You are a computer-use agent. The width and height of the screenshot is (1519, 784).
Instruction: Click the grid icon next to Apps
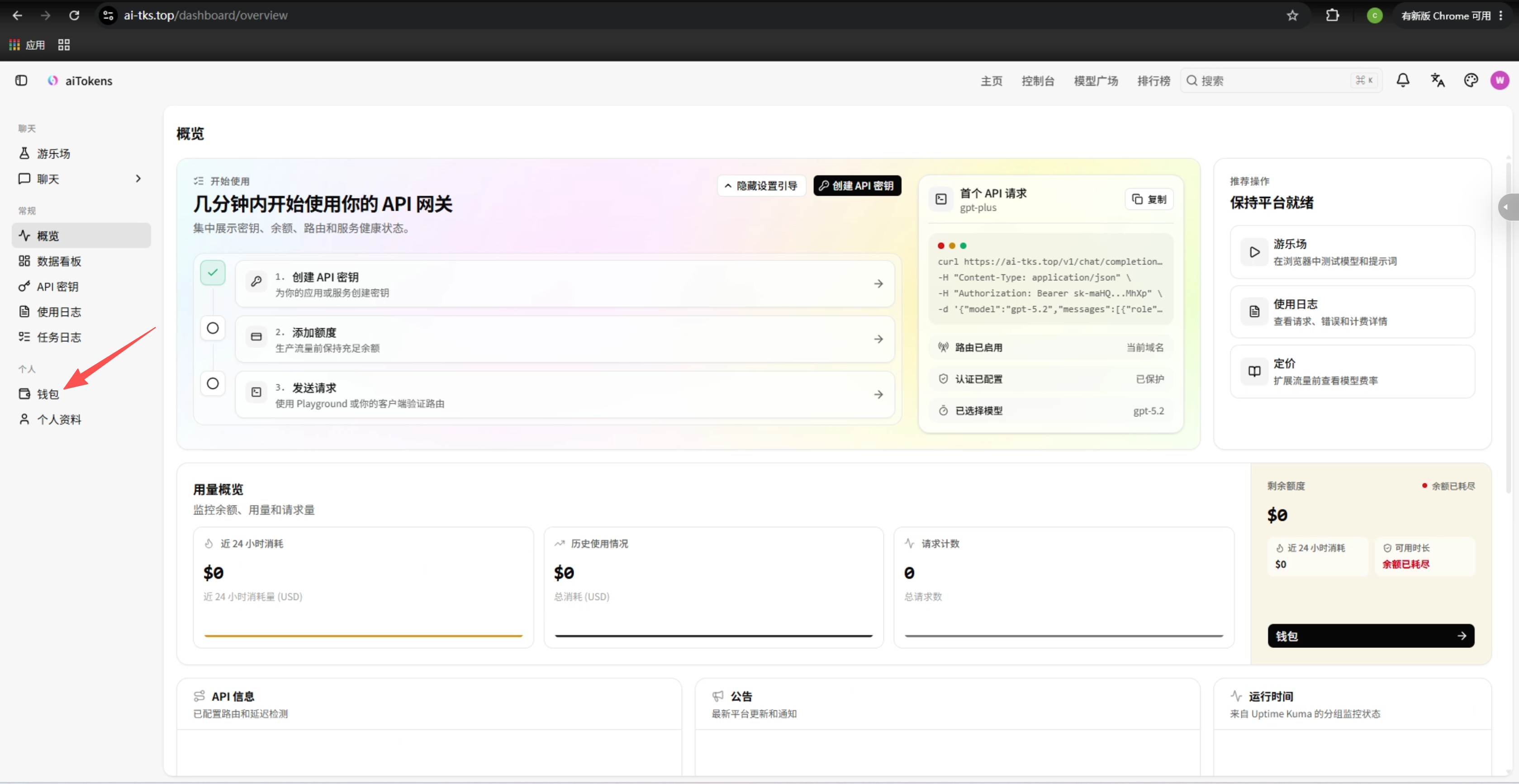[64, 45]
